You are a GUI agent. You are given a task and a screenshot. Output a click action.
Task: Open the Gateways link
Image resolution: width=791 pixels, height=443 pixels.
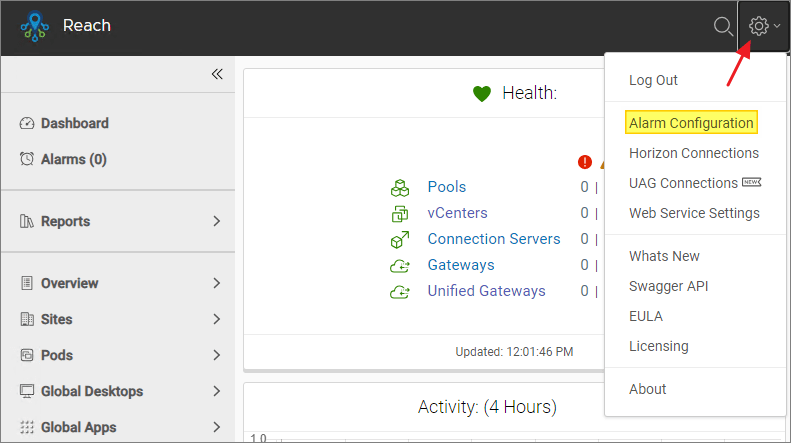tap(460, 265)
